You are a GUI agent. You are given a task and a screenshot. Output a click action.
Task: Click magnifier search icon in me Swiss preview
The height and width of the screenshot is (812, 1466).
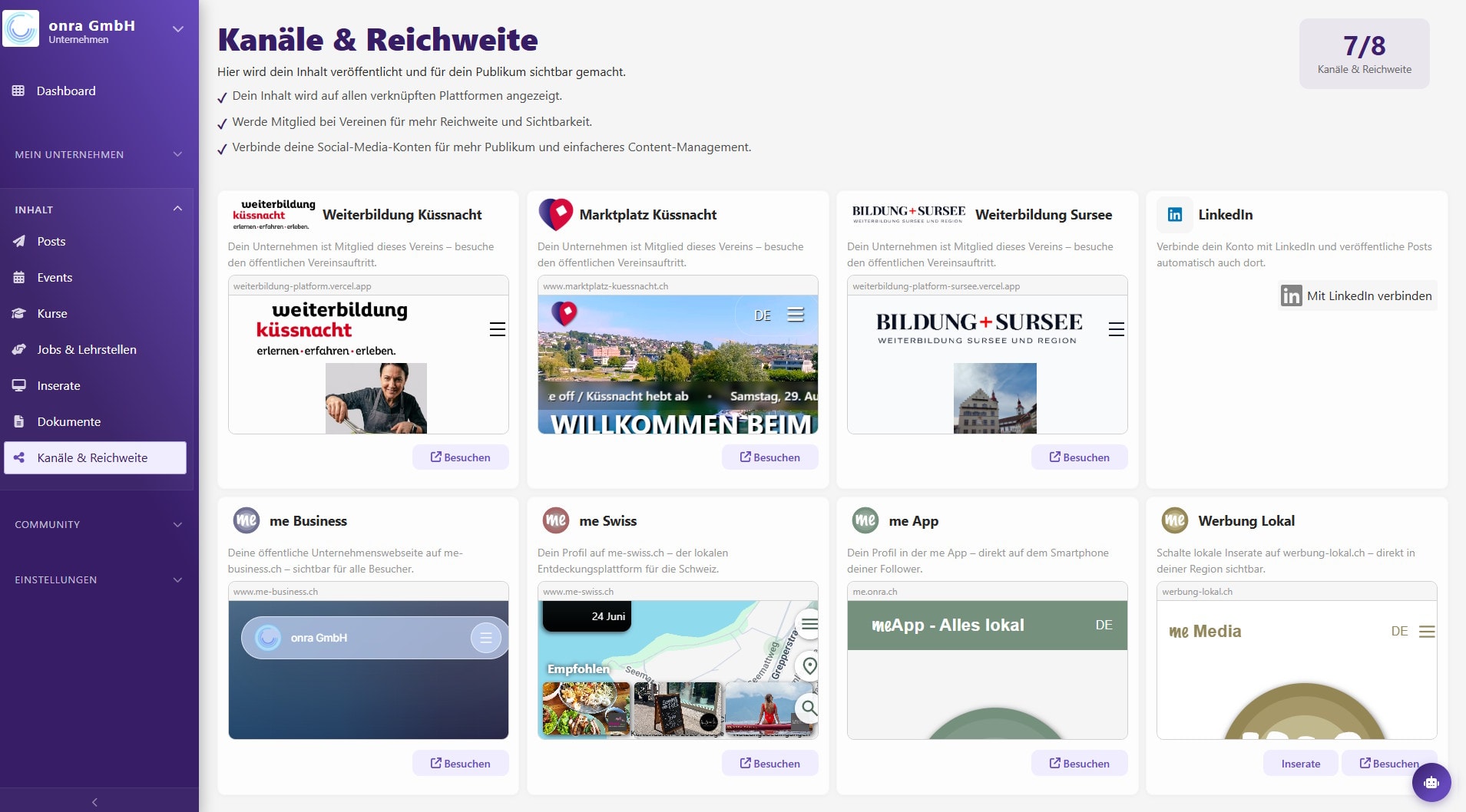coord(808,707)
